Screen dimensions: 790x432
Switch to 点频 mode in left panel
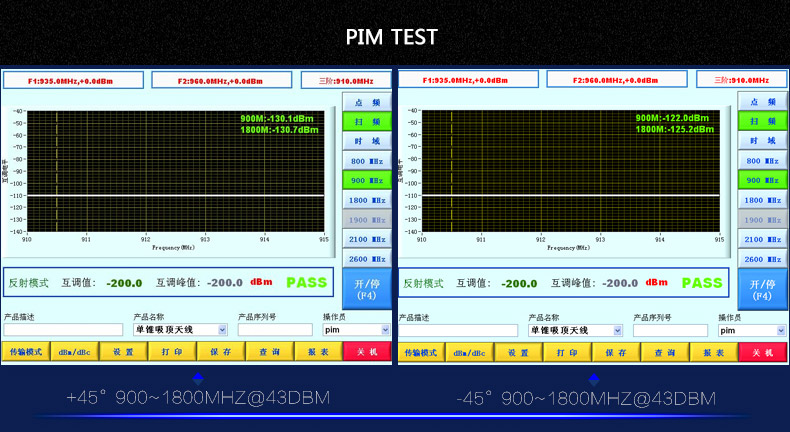tap(366, 102)
